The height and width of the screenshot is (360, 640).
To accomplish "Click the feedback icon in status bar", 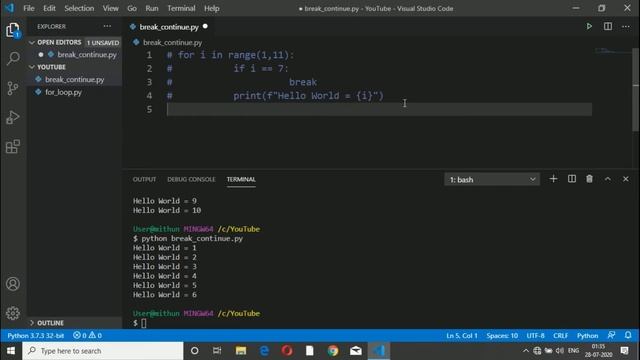I will tap(611, 335).
